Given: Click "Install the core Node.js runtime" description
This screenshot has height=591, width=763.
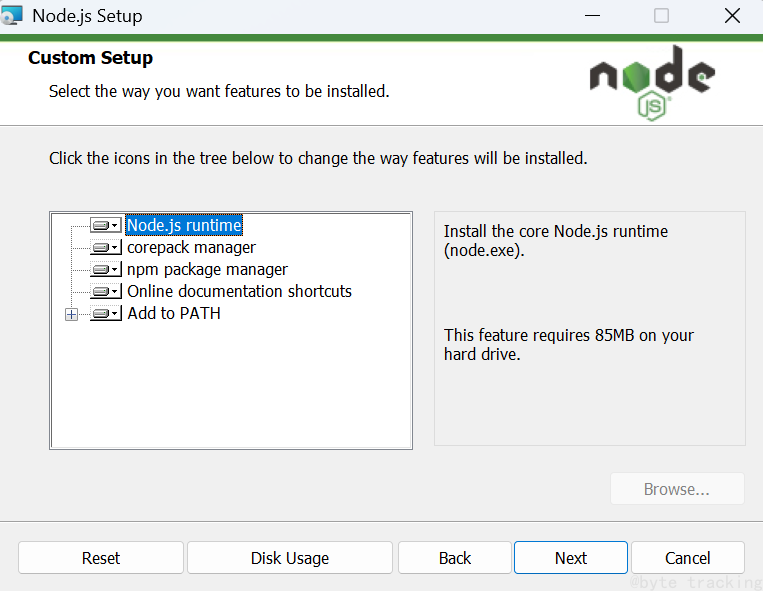Looking at the screenshot, I should (556, 241).
